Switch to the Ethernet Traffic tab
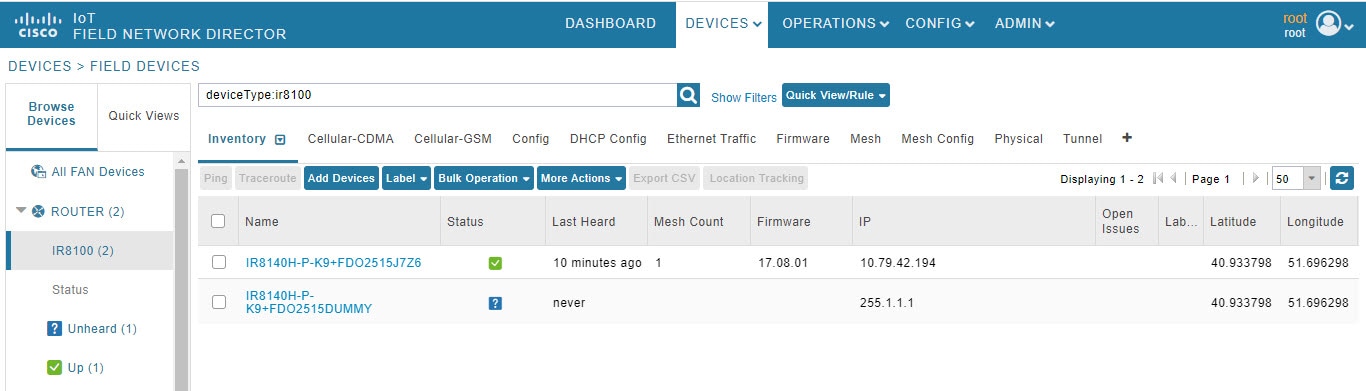The height and width of the screenshot is (391, 1366). 711,139
